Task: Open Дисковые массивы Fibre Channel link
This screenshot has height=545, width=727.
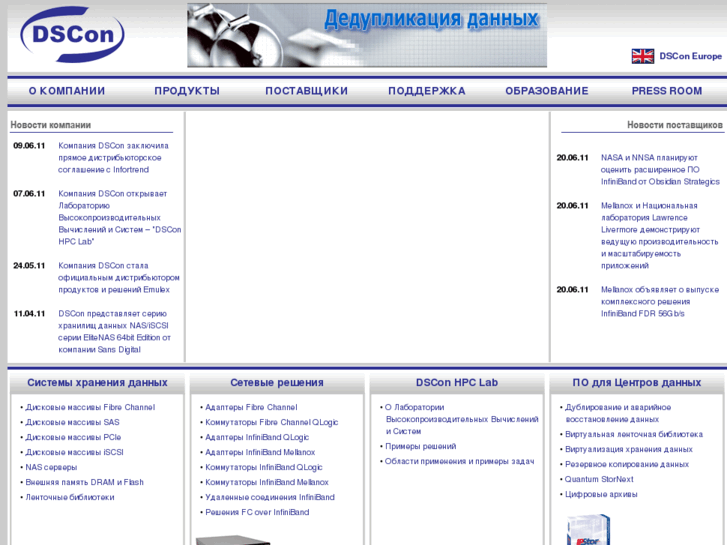Action: pyautogui.click(x=90, y=407)
